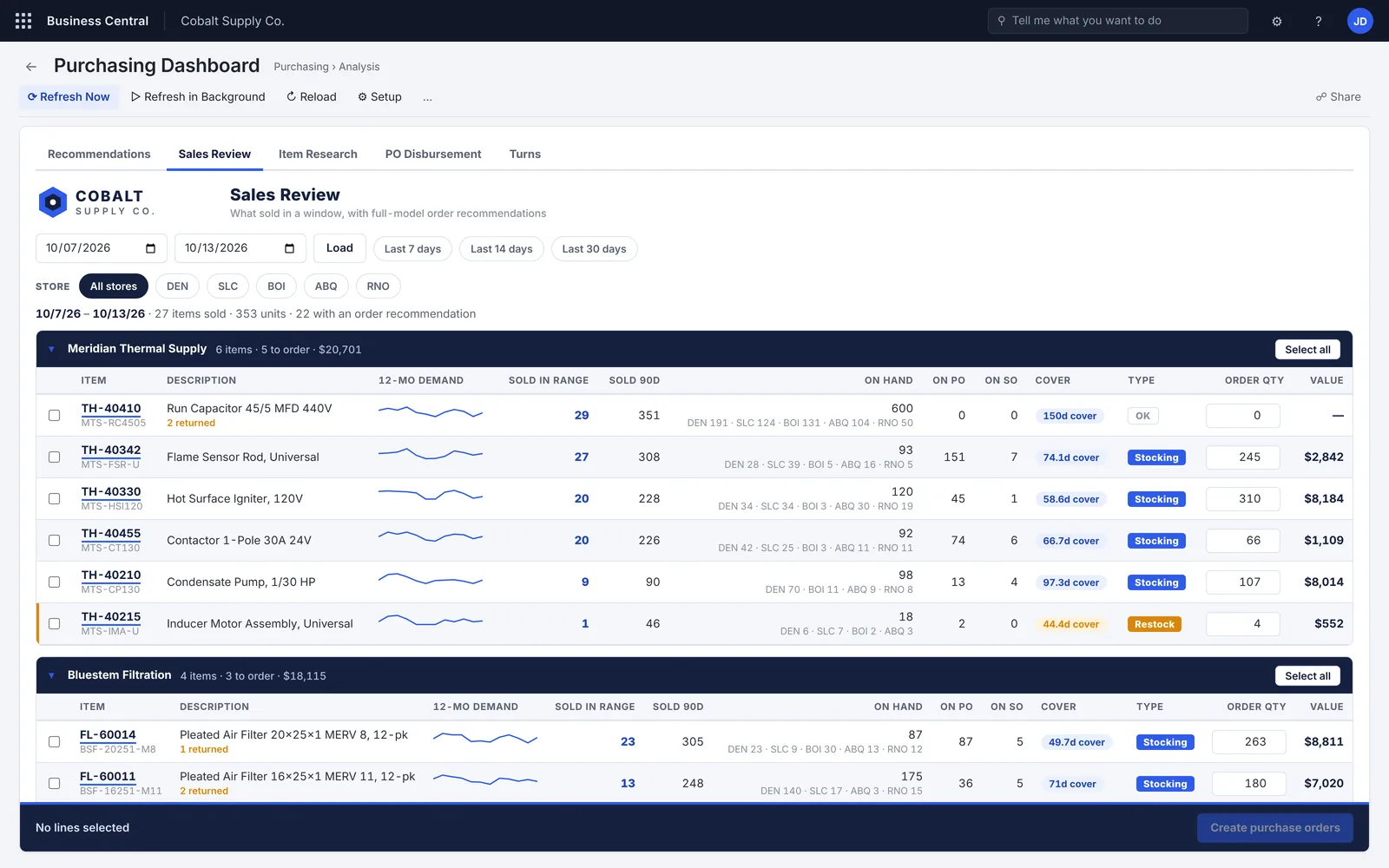
Task: Edit order qty 245 for Flame Sensor Rod
Action: (1242, 457)
